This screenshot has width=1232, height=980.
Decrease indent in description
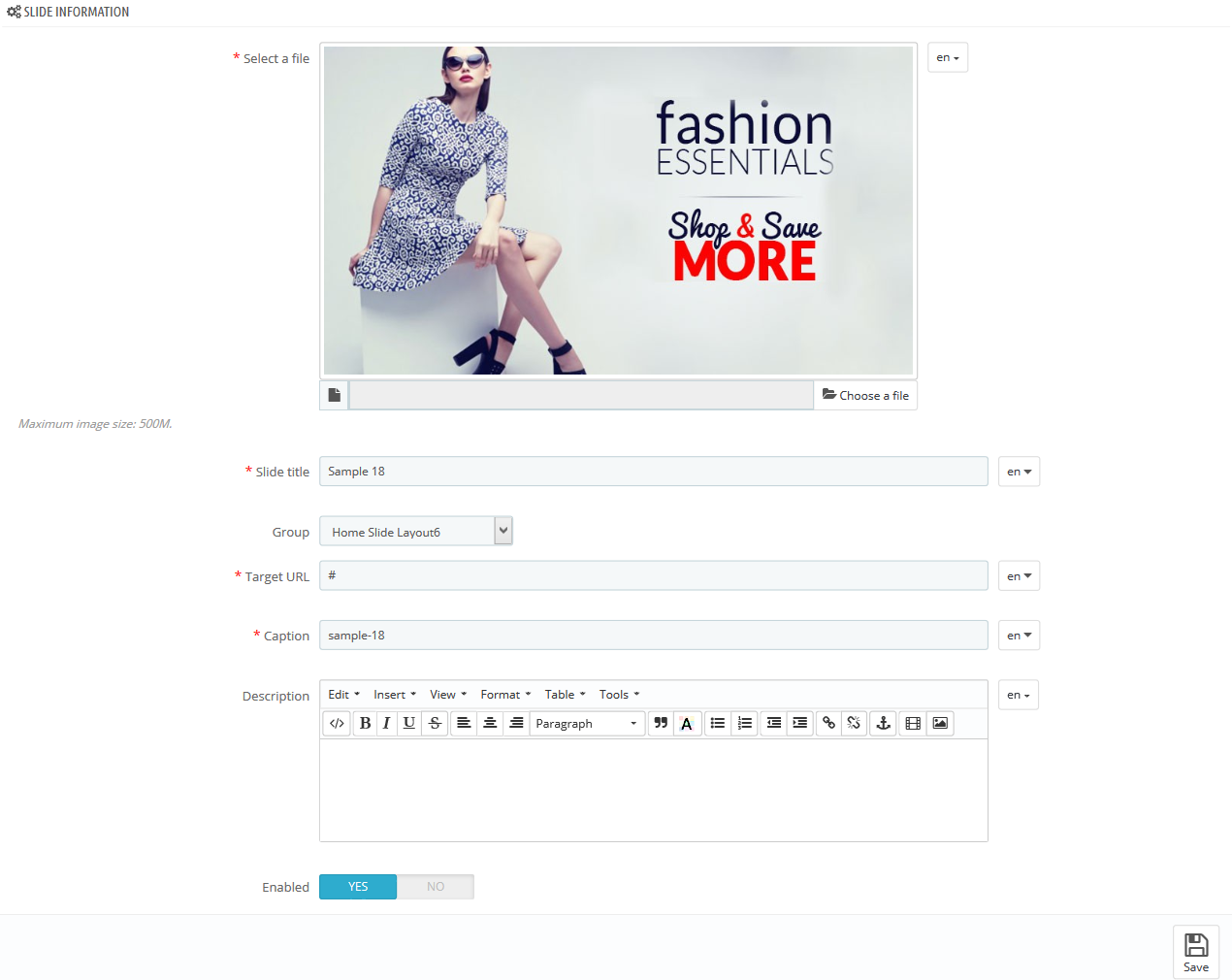[x=774, y=723]
